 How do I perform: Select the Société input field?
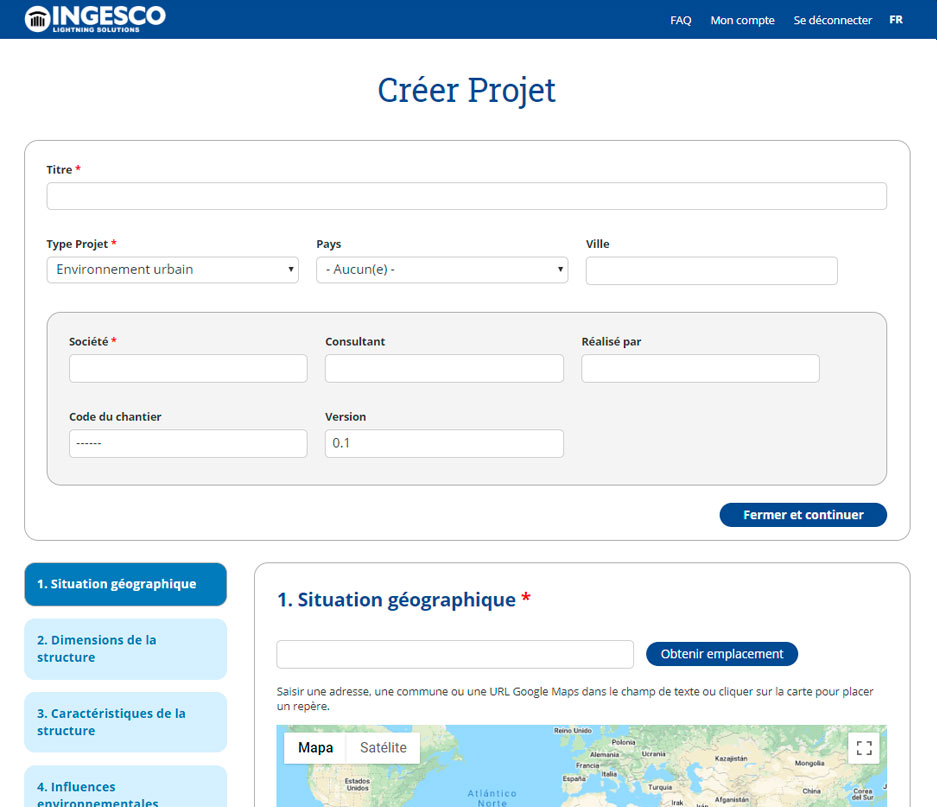[188, 368]
